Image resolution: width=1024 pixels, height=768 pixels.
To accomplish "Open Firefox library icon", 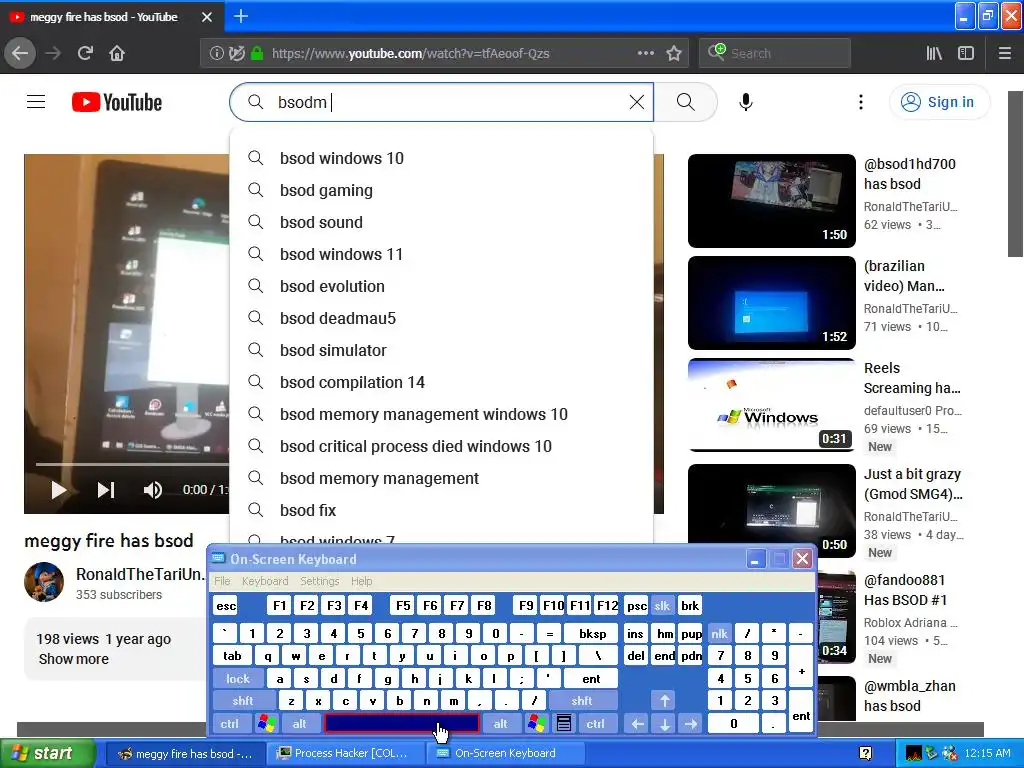I will (934, 53).
